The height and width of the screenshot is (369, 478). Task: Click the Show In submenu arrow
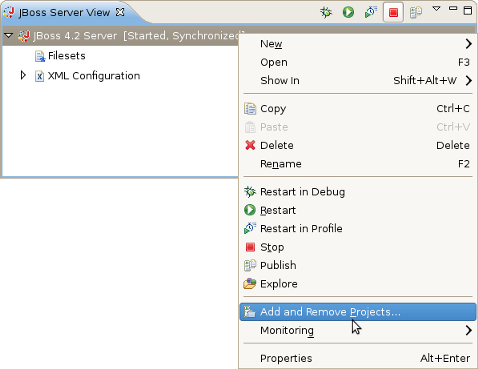[x=469, y=80]
